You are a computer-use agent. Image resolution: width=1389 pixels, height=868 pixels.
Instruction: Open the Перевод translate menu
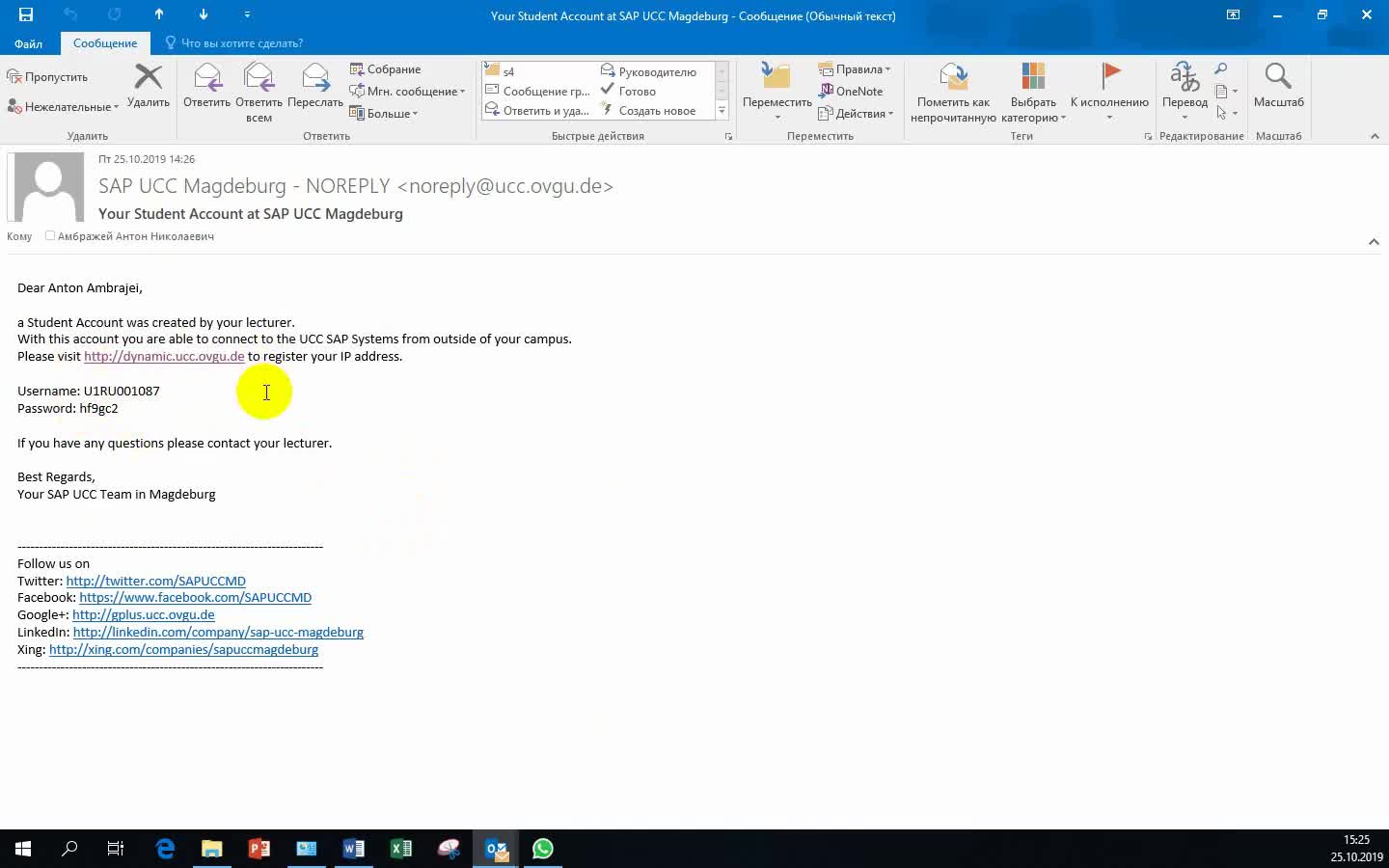(x=1185, y=92)
